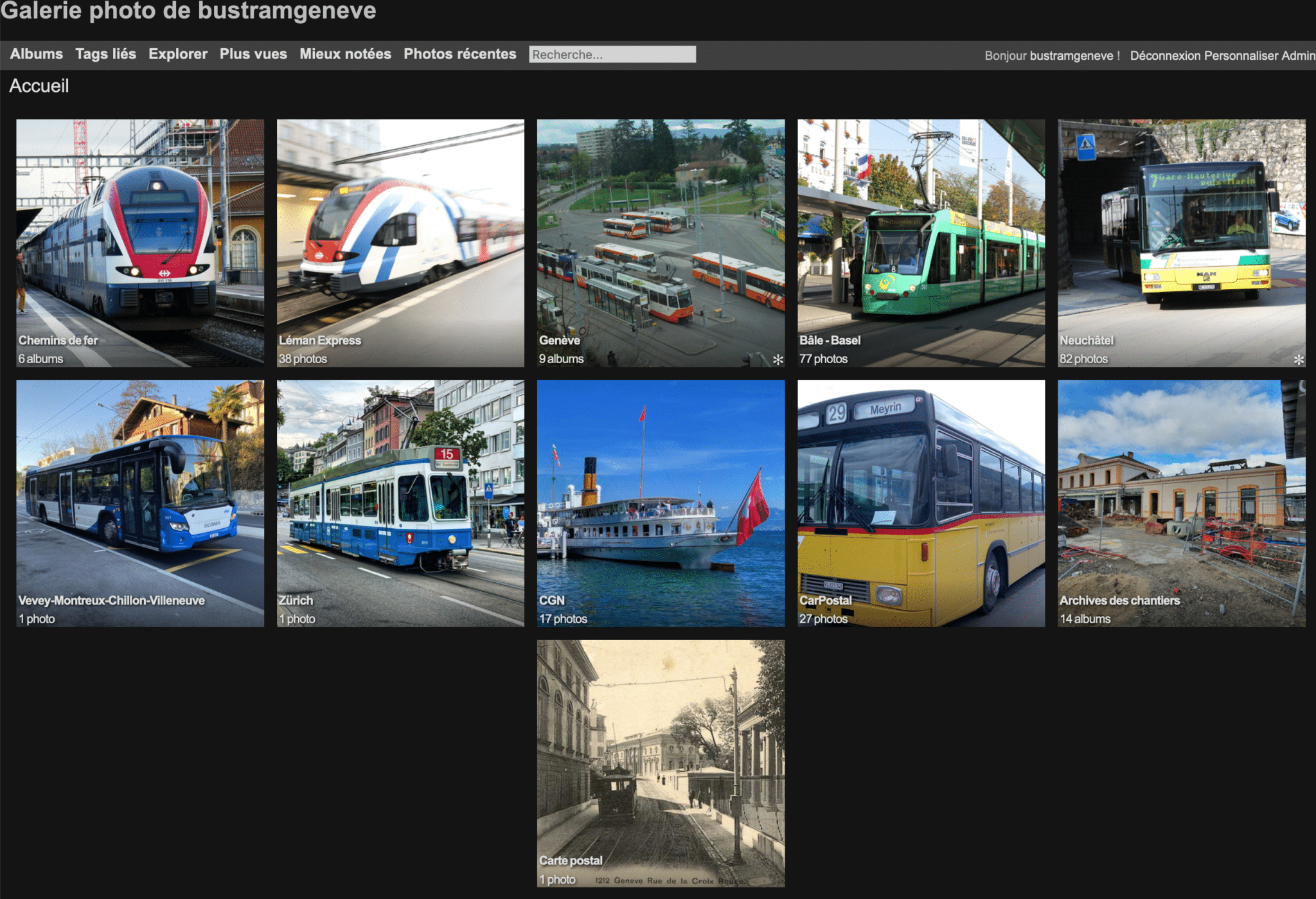
Task: Click the '14 albums' count text
Action: 1085,619
